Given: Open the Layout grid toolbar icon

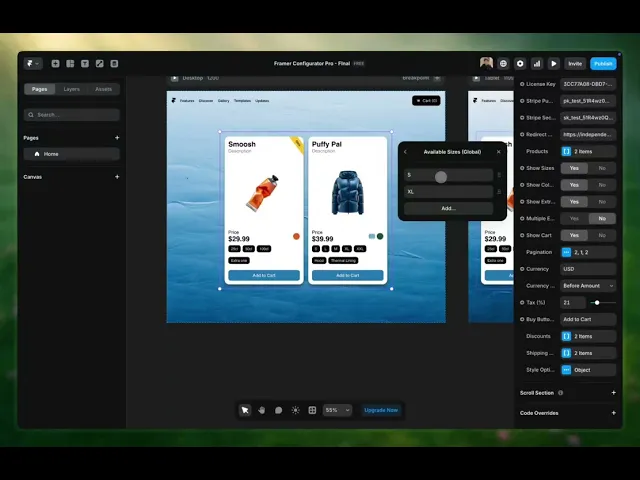Looking at the screenshot, I should (x=70, y=64).
